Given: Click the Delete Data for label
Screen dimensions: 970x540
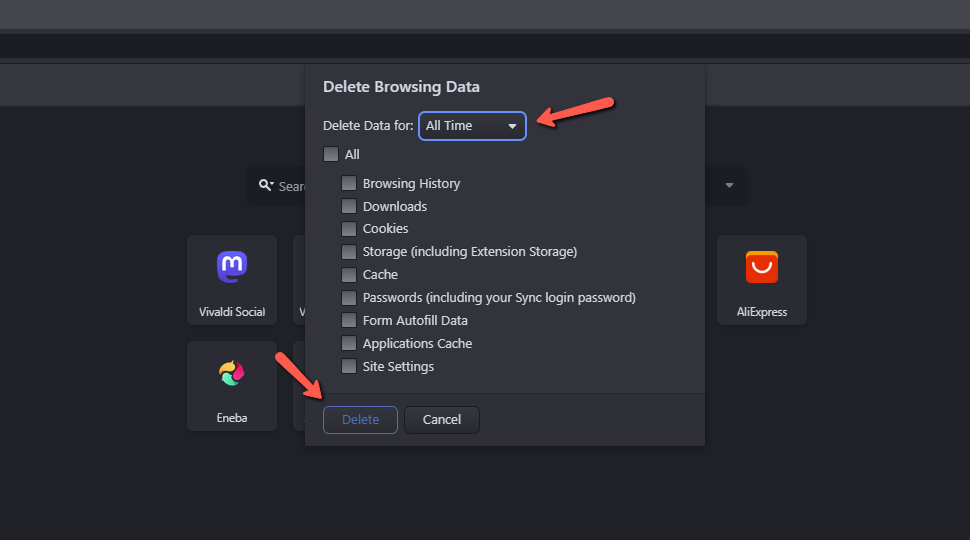Looking at the screenshot, I should pos(368,126).
